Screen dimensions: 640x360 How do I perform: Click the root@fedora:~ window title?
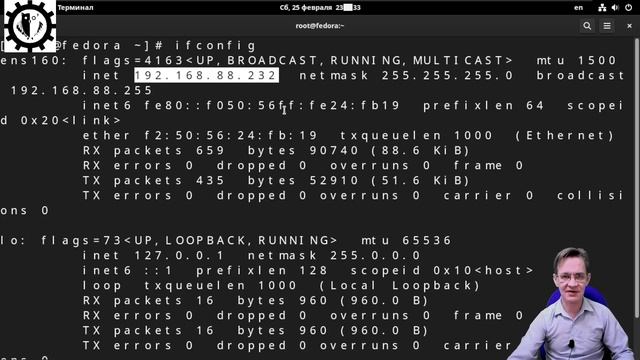pos(320,26)
